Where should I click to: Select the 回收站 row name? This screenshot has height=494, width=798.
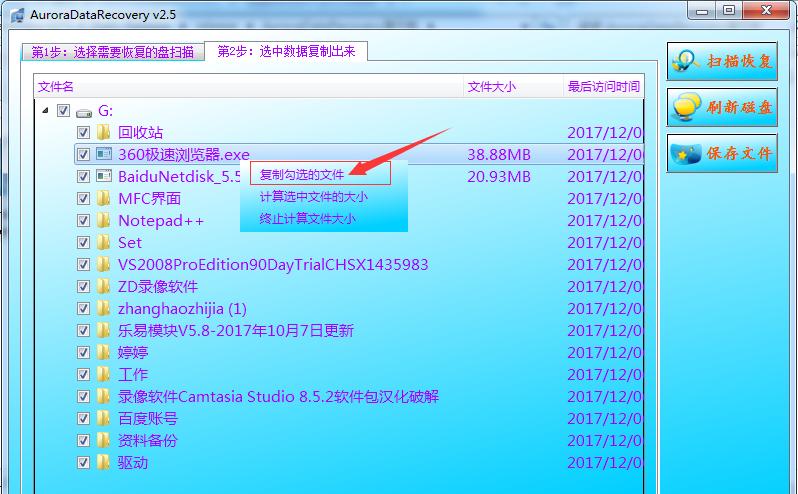point(140,132)
